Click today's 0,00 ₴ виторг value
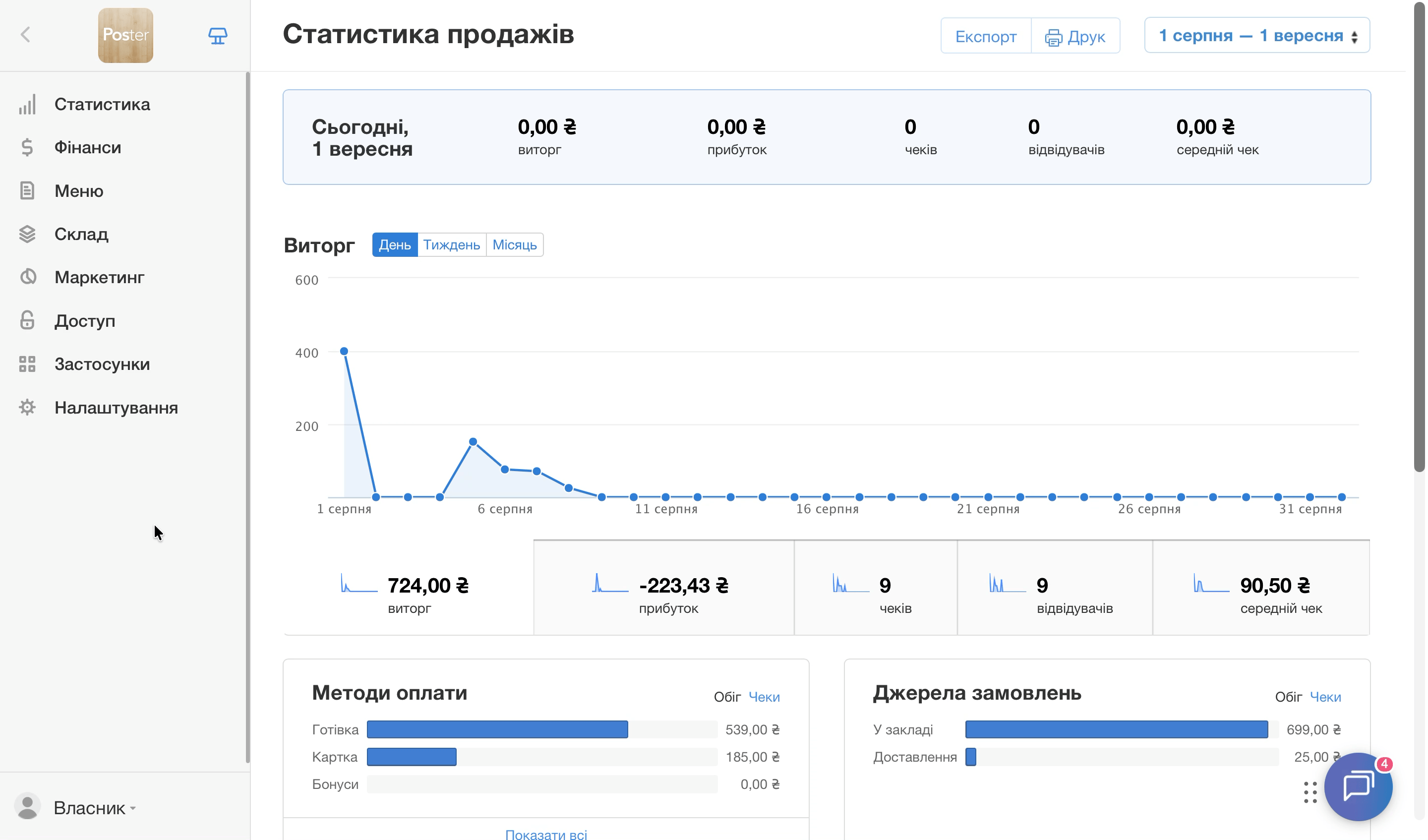The height and width of the screenshot is (840, 1428). pos(546,127)
